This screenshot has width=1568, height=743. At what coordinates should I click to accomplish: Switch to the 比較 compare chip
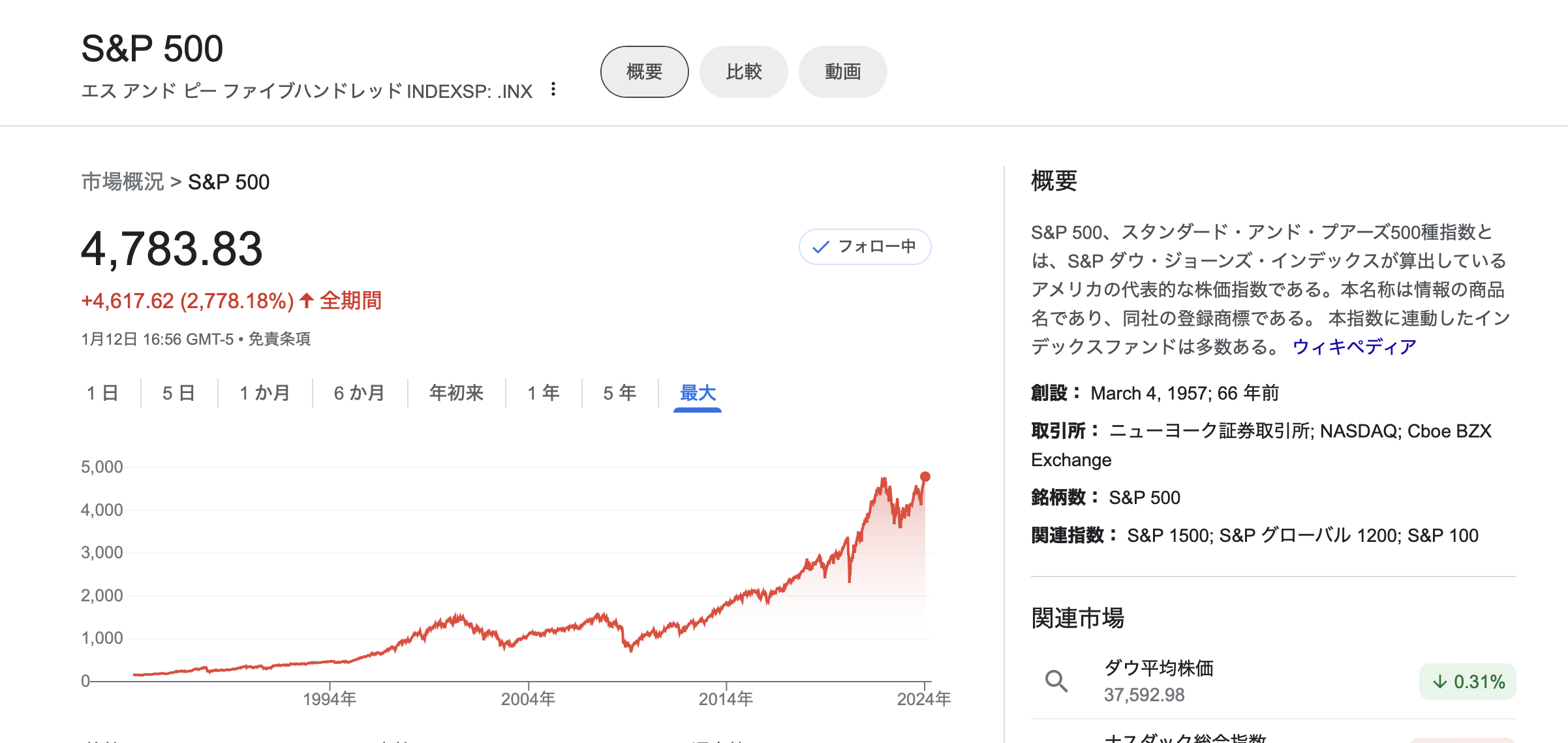point(743,72)
